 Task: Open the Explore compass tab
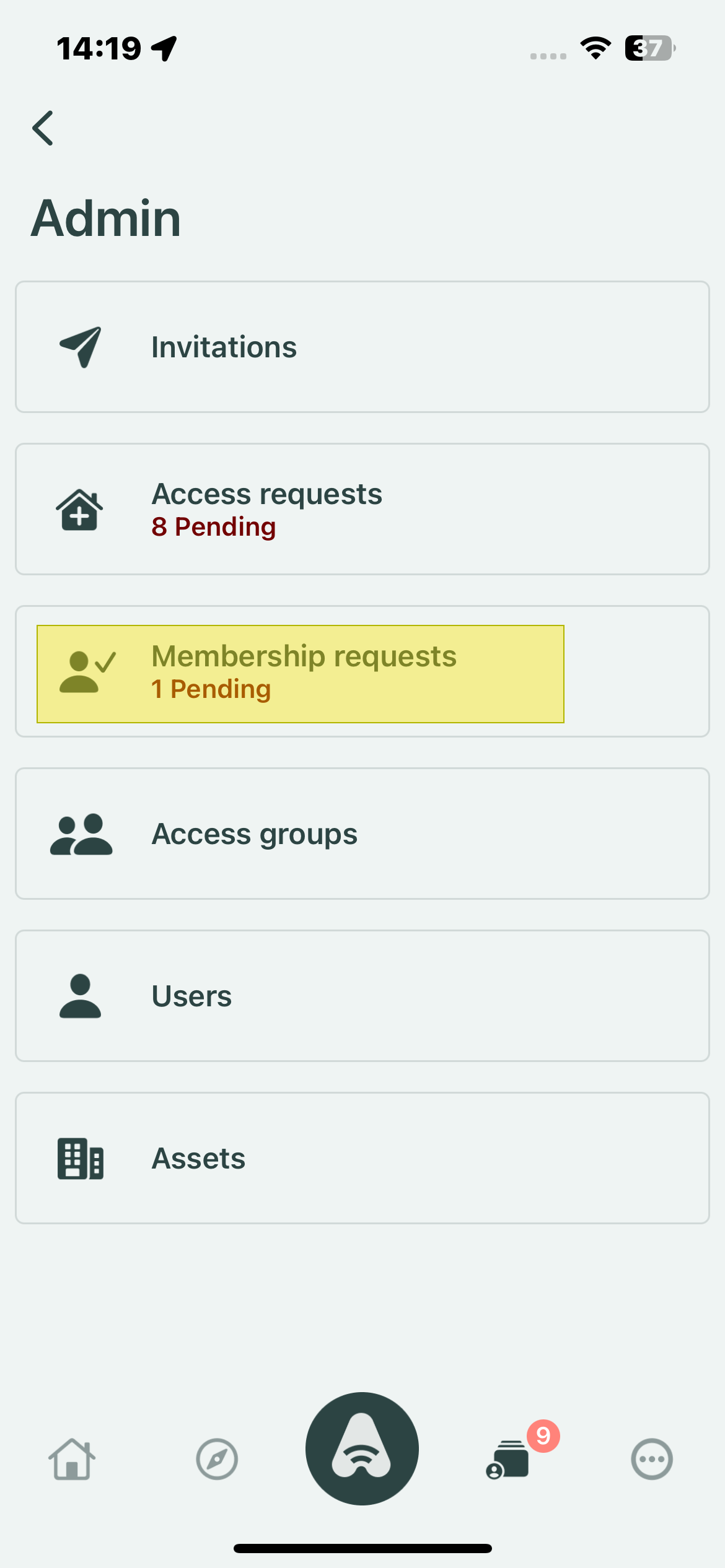tap(217, 1459)
